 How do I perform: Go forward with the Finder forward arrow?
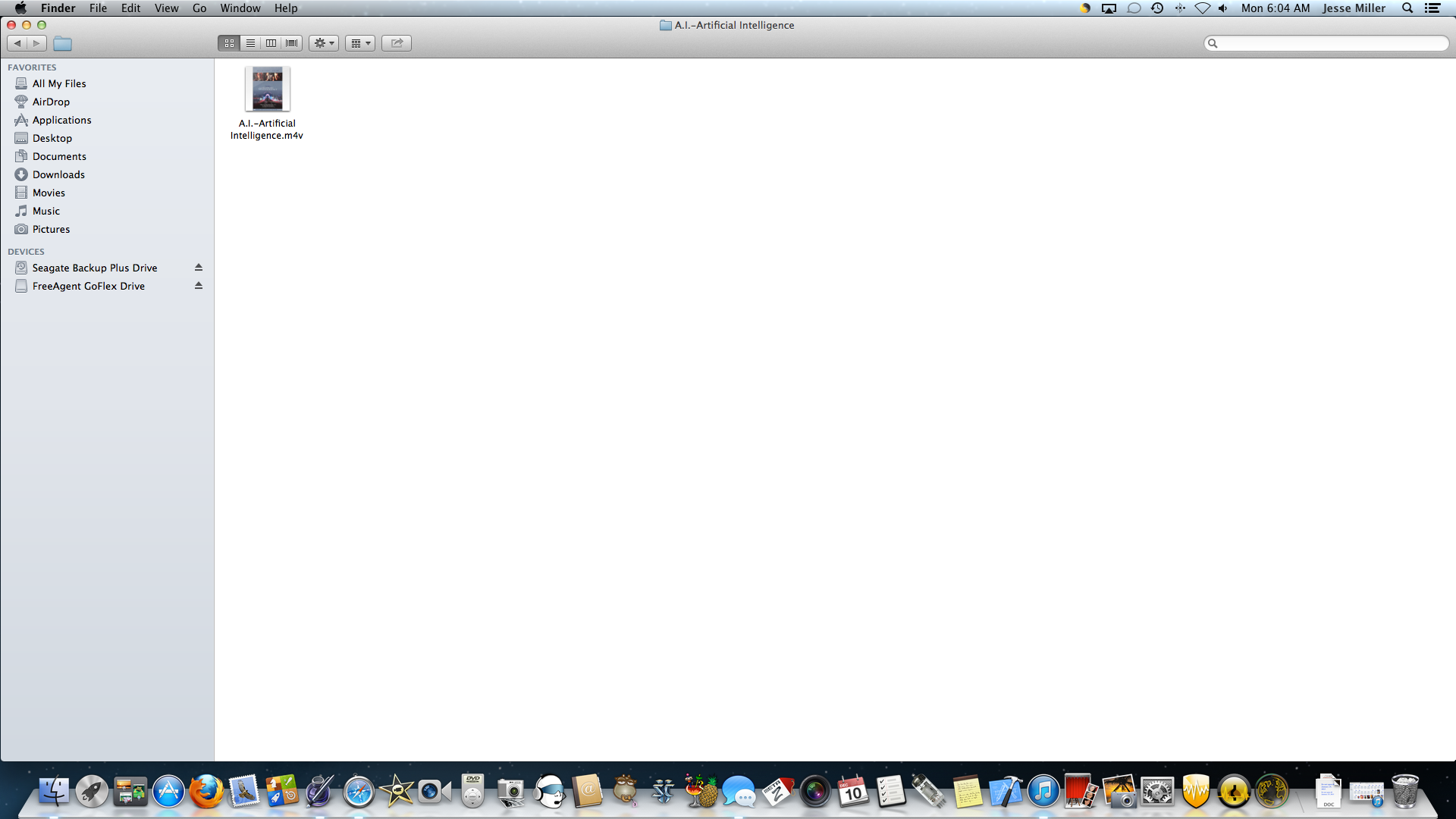point(36,43)
